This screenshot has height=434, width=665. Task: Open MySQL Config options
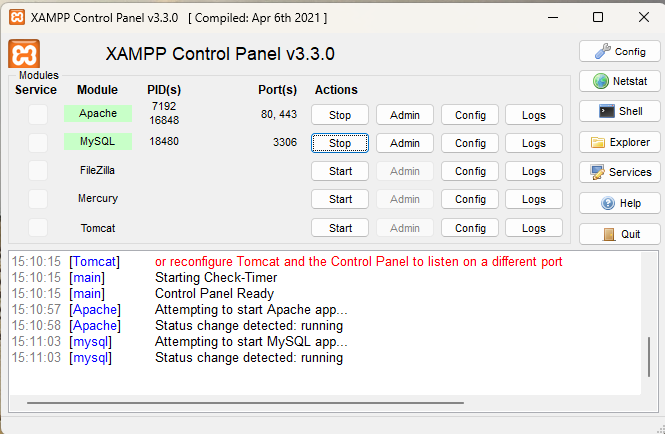coord(470,143)
